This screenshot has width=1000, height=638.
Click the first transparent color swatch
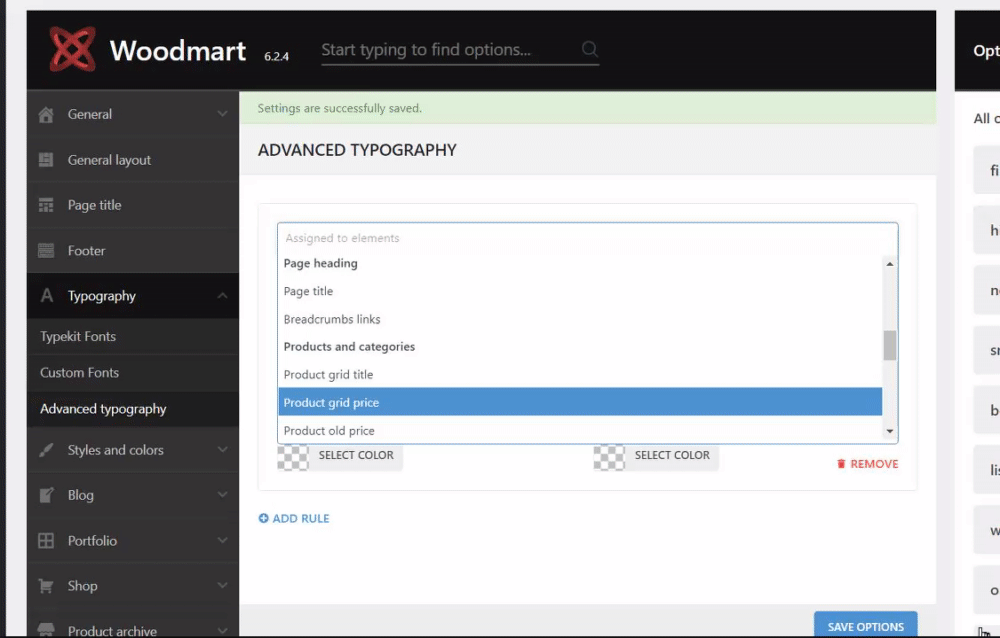coord(293,457)
